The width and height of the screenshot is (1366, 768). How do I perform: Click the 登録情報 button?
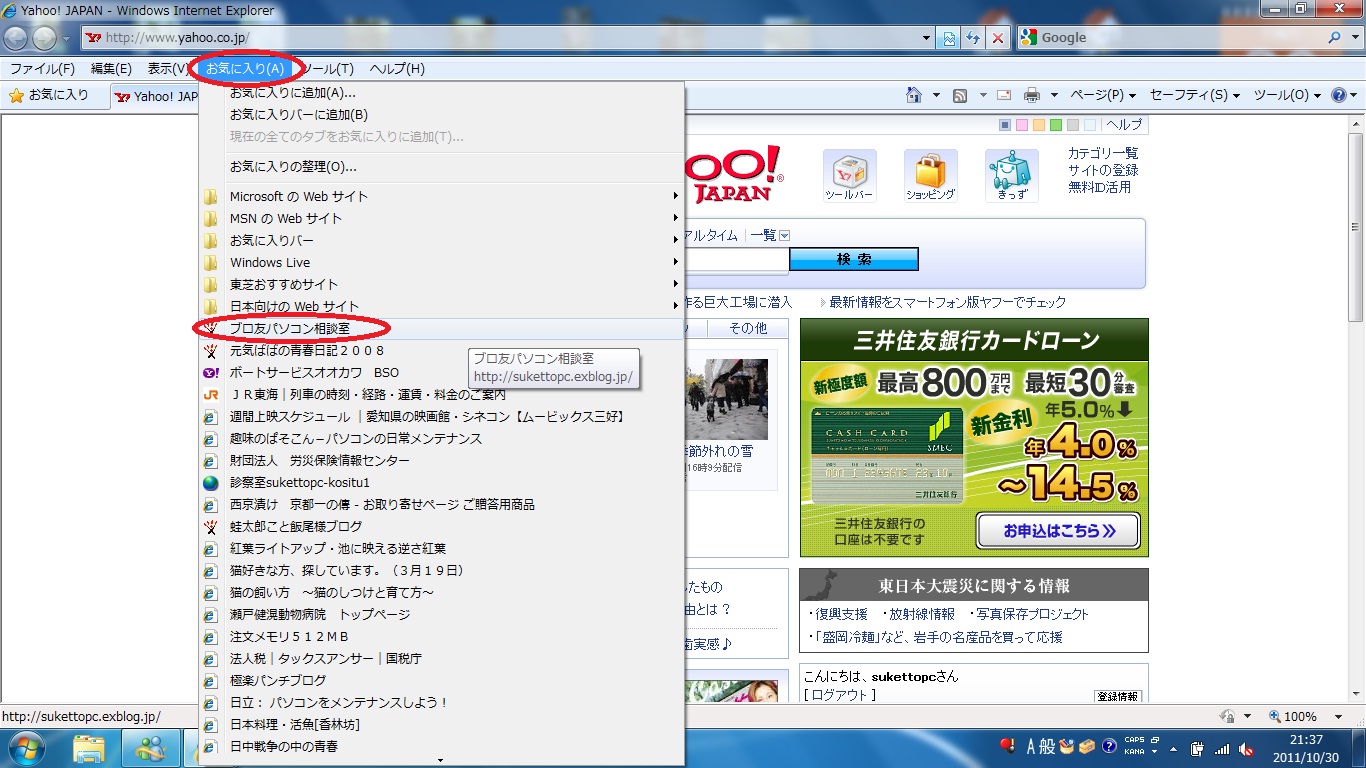[x=1117, y=696]
